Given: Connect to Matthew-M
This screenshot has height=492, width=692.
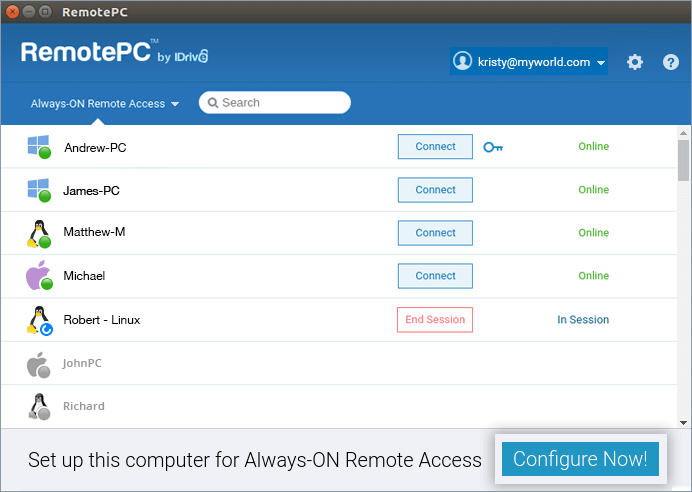Looking at the screenshot, I should (435, 233).
